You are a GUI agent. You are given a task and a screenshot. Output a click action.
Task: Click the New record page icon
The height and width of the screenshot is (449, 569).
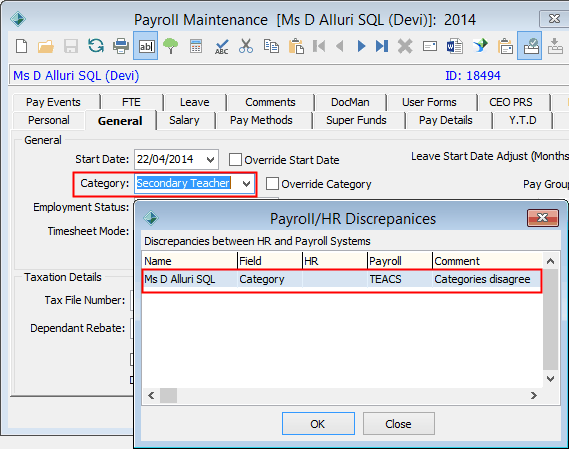[21, 46]
